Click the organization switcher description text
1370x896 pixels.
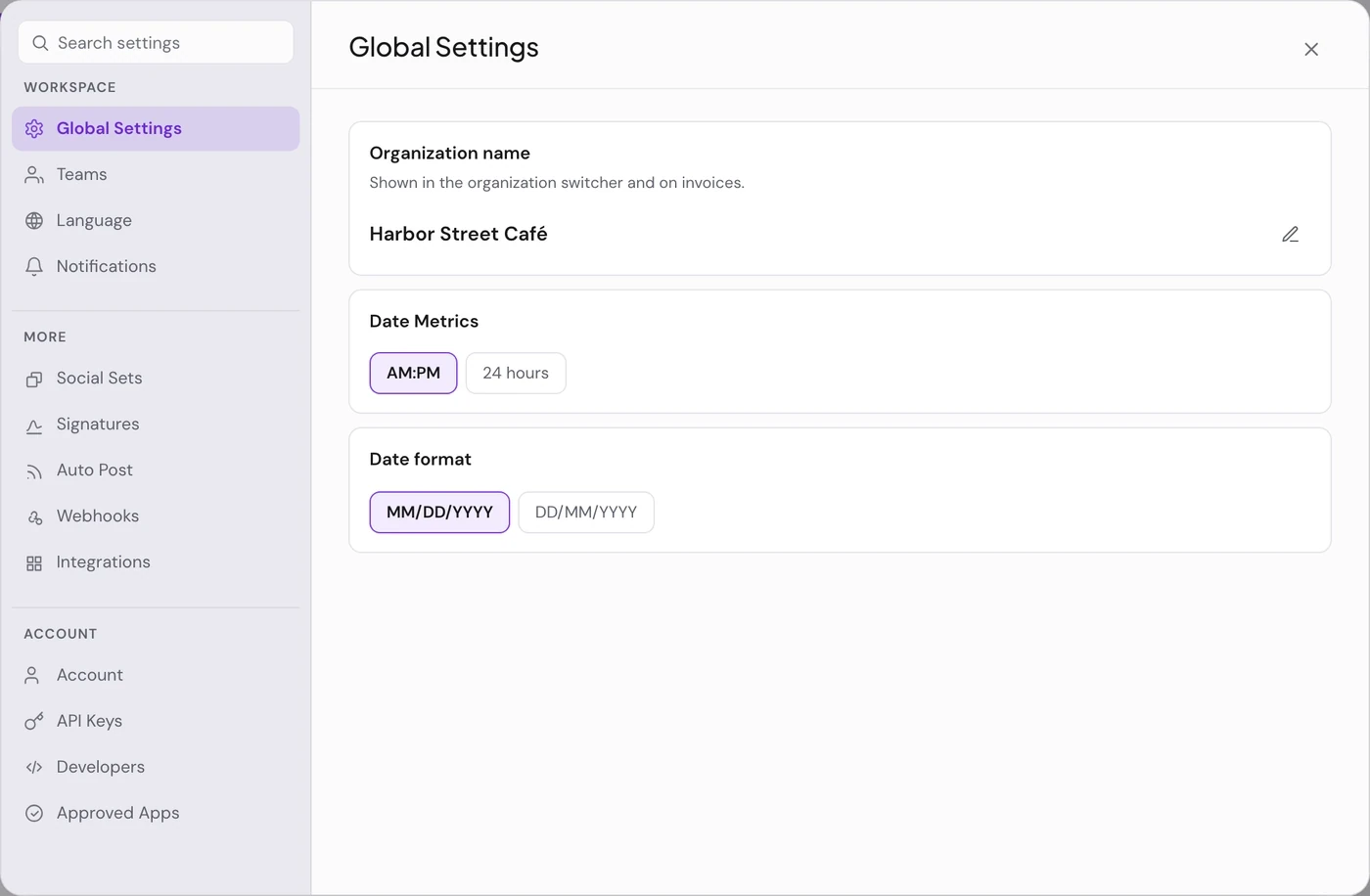pyautogui.click(x=557, y=183)
